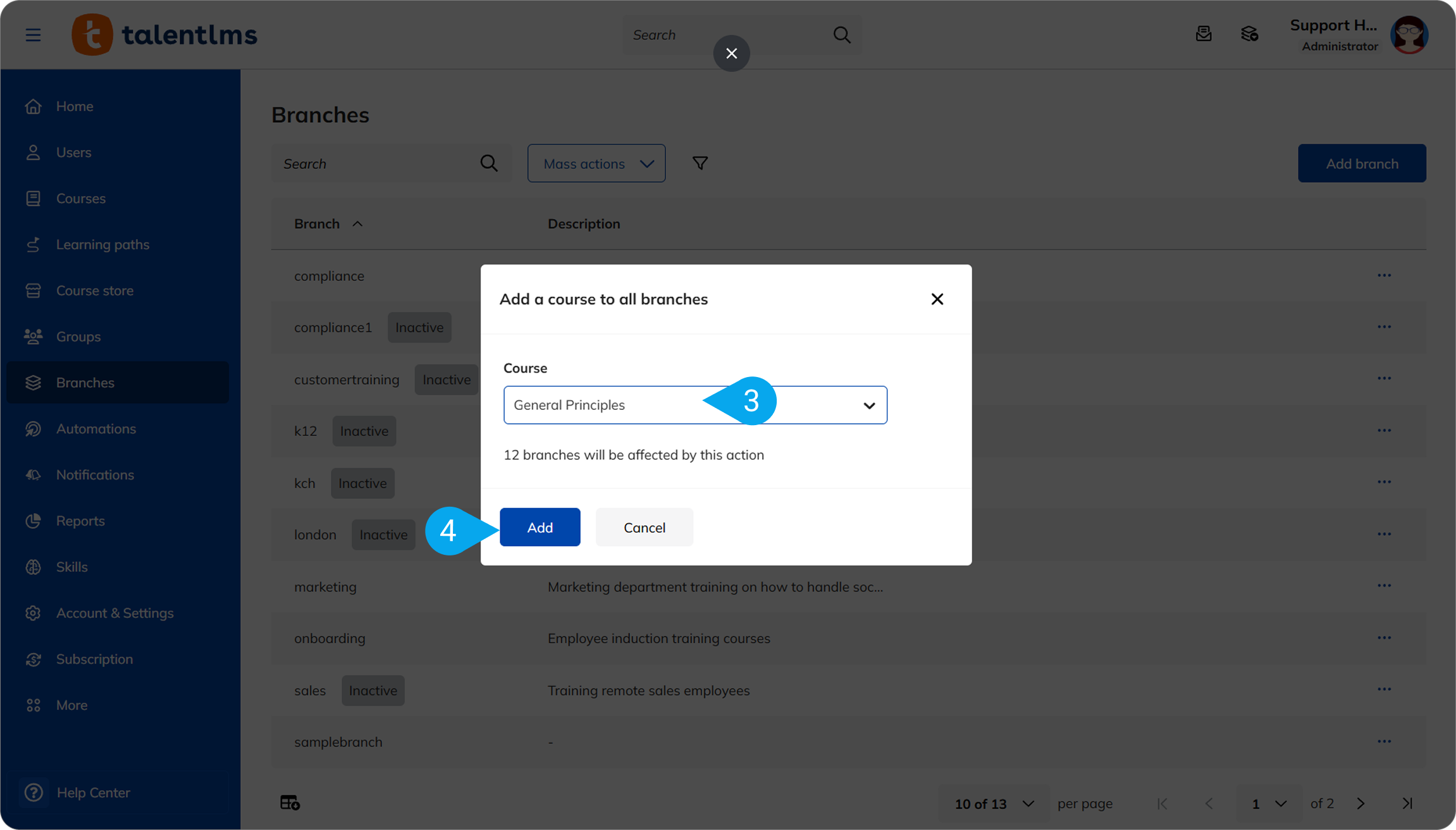Click the hamburger menu icon
The width and height of the screenshot is (1456, 830).
pyautogui.click(x=33, y=35)
